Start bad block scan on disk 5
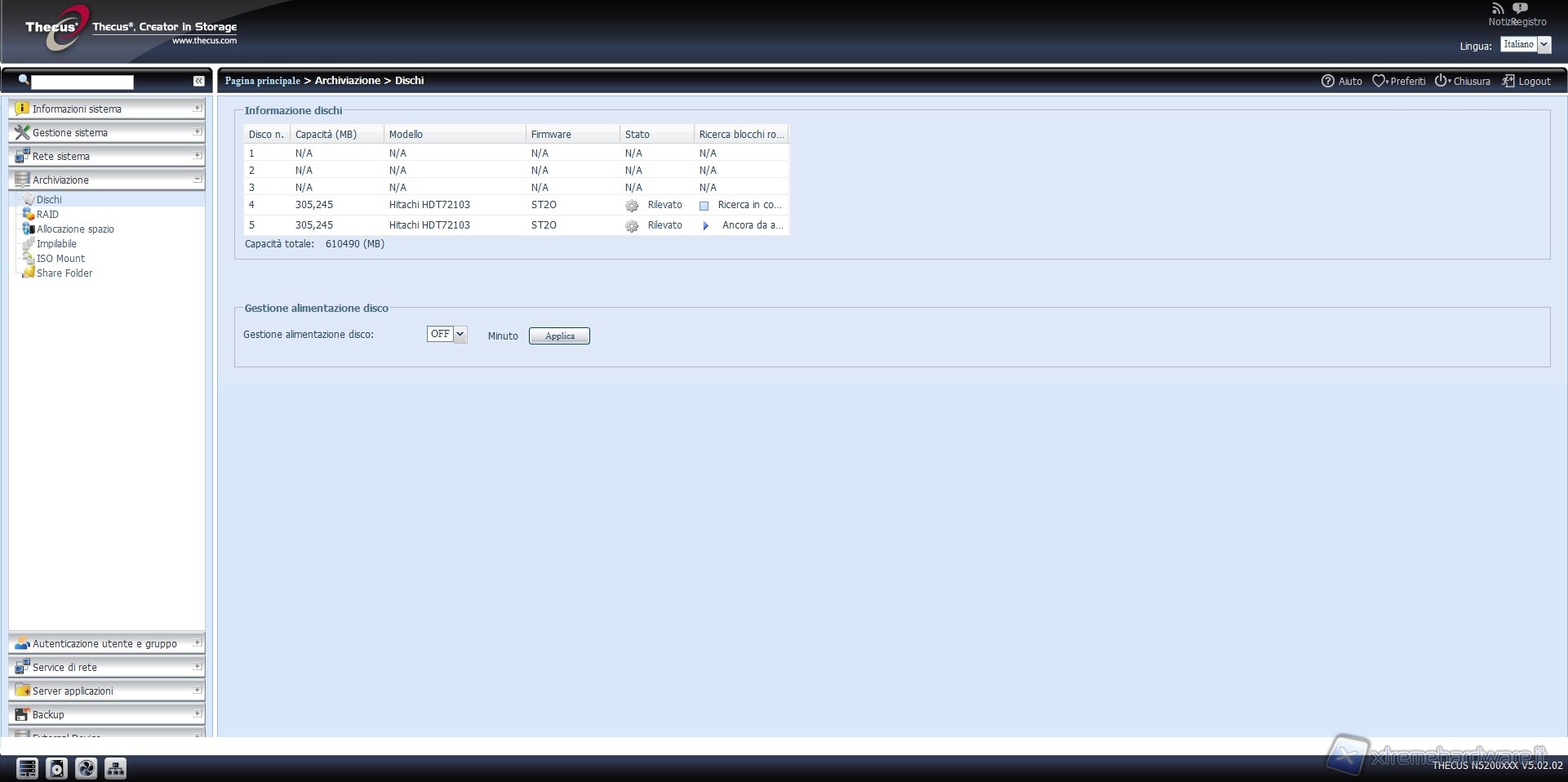The height and width of the screenshot is (782, 1568). click(706, 226)
